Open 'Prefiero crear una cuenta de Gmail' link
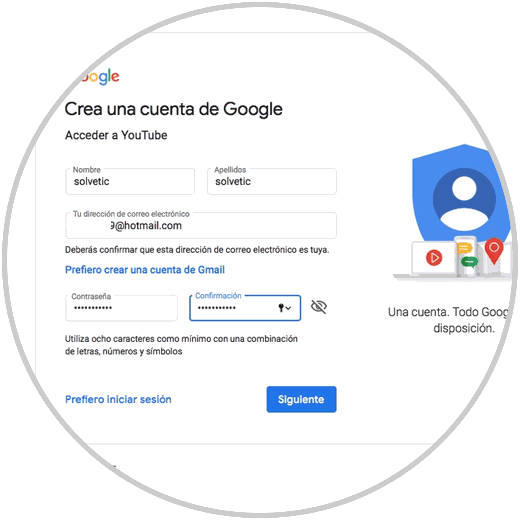This screenshot has width=520, height=520. (x=145, y=270)
